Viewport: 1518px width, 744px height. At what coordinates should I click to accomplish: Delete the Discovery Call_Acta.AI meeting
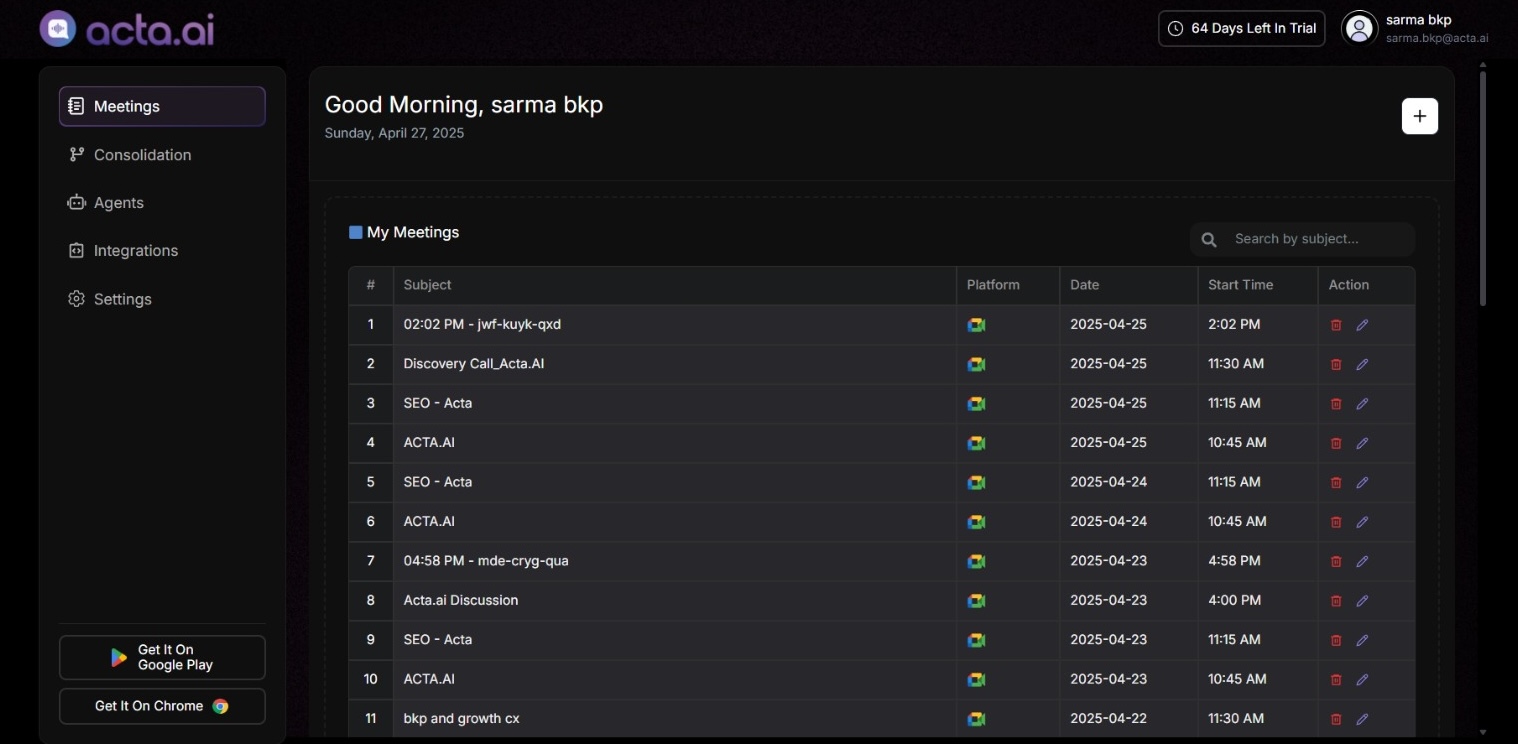(1336, 364)
